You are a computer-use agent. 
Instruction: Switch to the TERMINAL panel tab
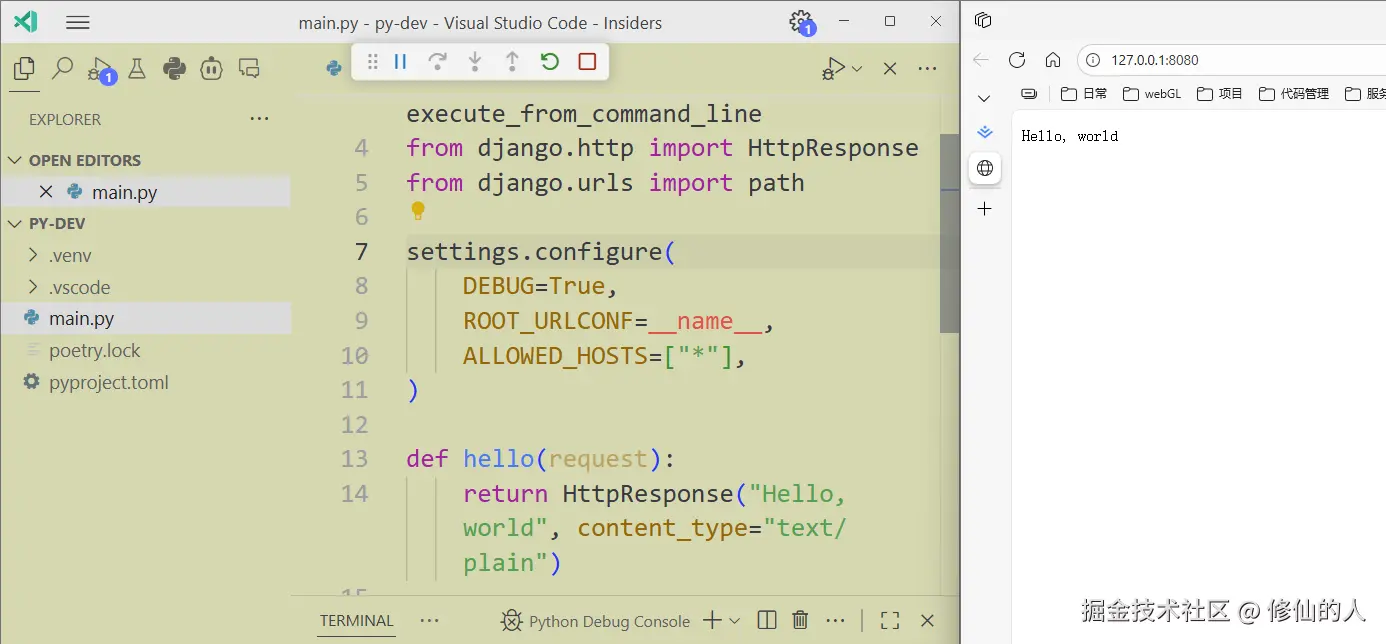pyautogui.click(x=357, y=621)
